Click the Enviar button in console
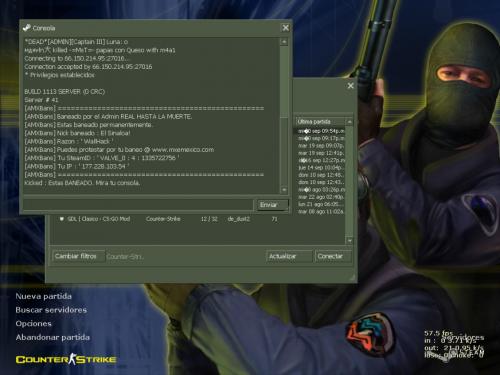The width and height of the screenshot is (500, 375). tap(272, 205)
